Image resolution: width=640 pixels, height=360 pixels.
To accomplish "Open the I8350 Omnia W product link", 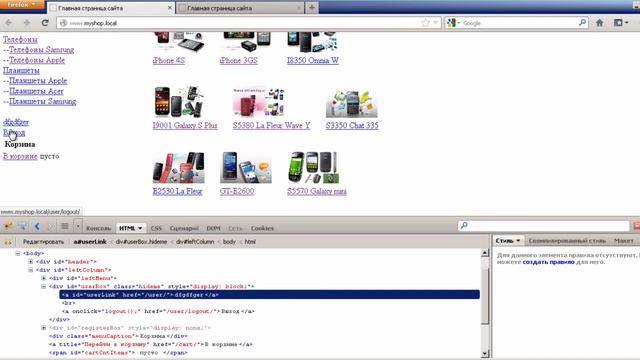I will point(313,60).
